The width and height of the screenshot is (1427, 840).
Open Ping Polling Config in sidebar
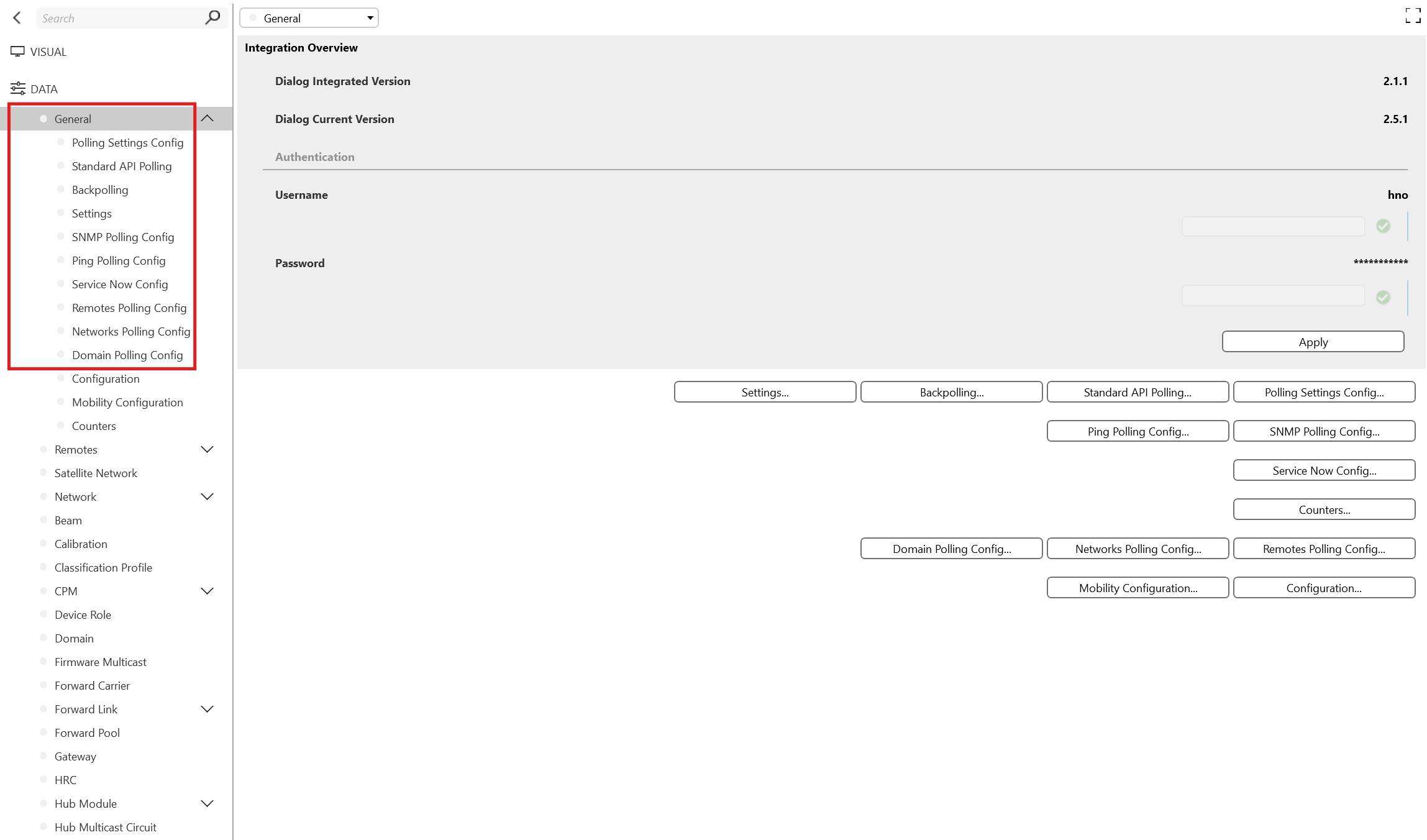point(119,260)
